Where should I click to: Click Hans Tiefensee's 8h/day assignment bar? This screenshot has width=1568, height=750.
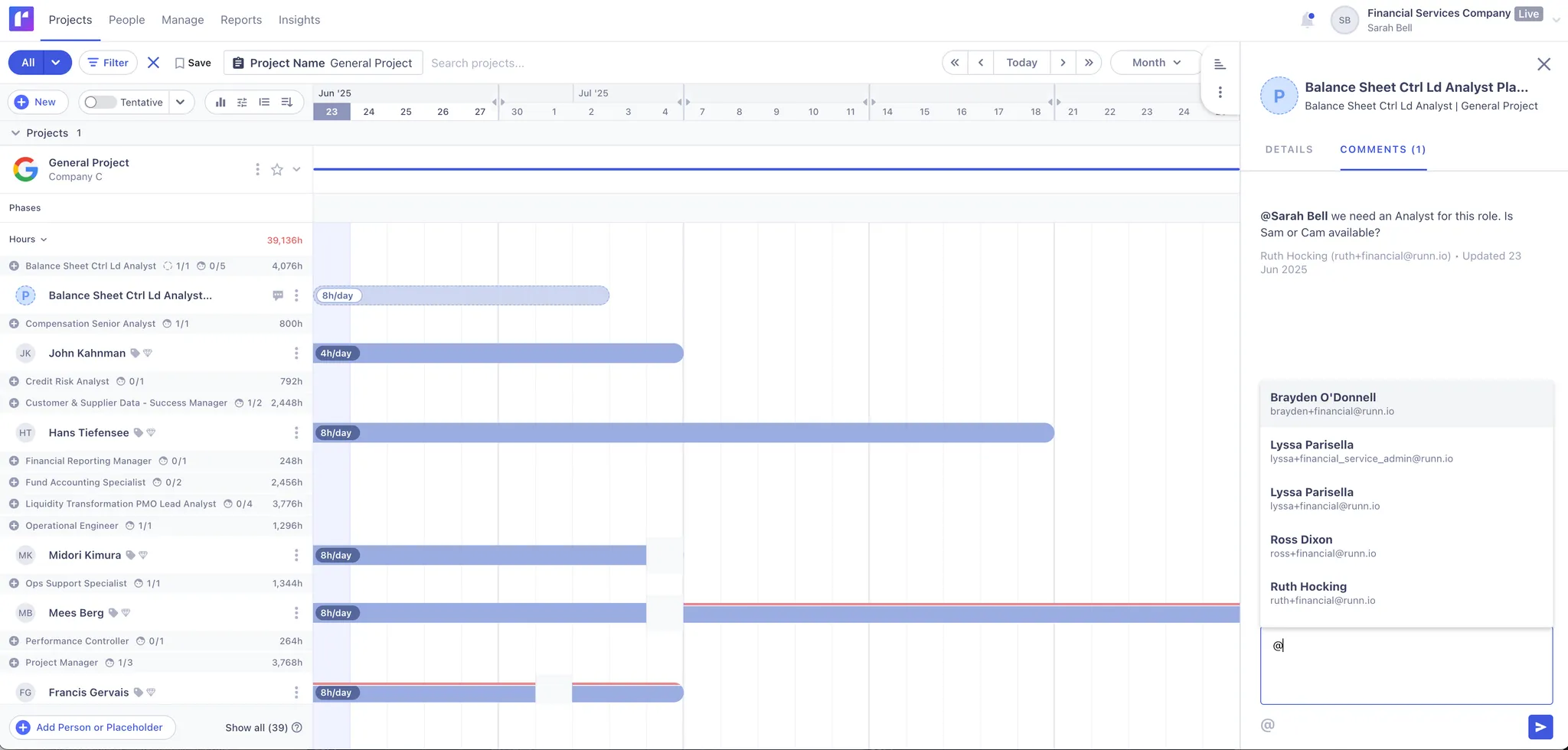[684, 432]
